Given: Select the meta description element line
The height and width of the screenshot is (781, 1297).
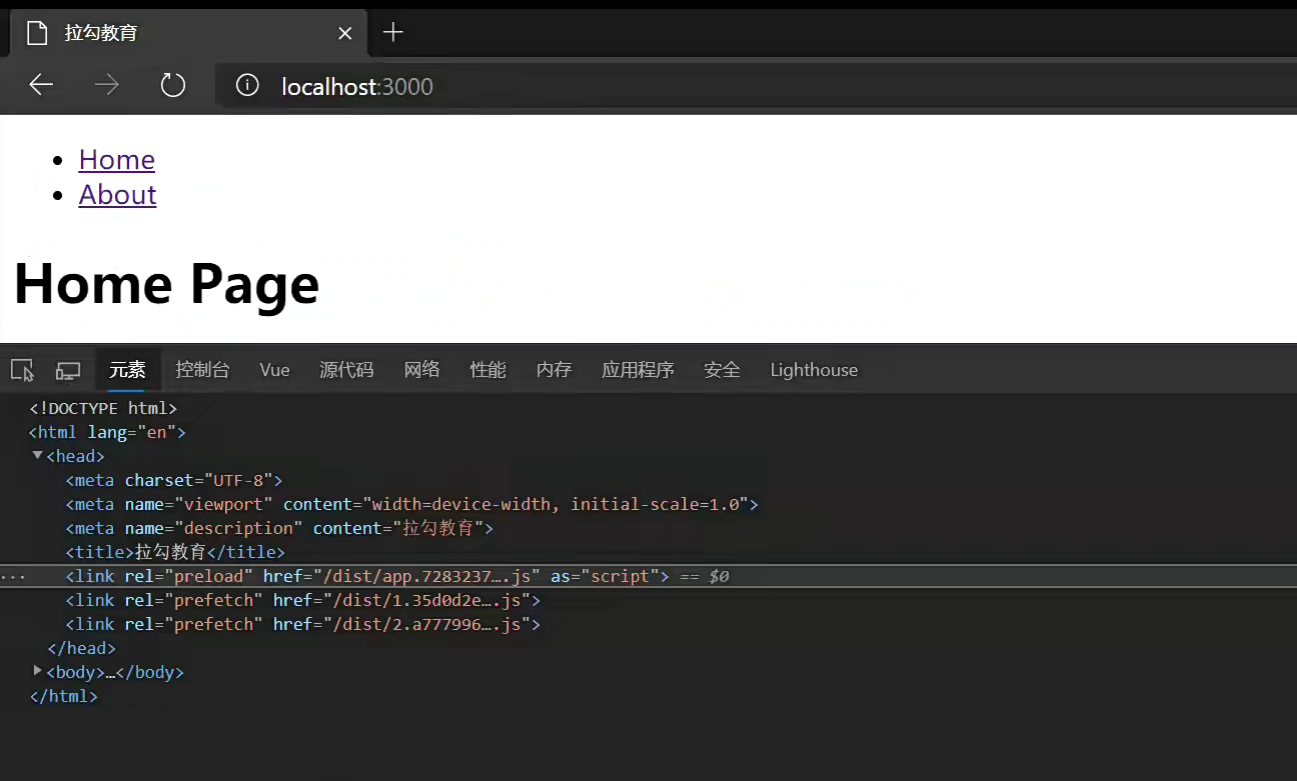Looking at the screenshot, I should tap(279, 528).
